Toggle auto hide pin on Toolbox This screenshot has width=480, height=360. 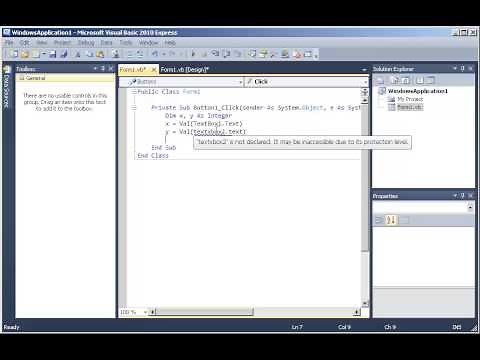point(103,68)
